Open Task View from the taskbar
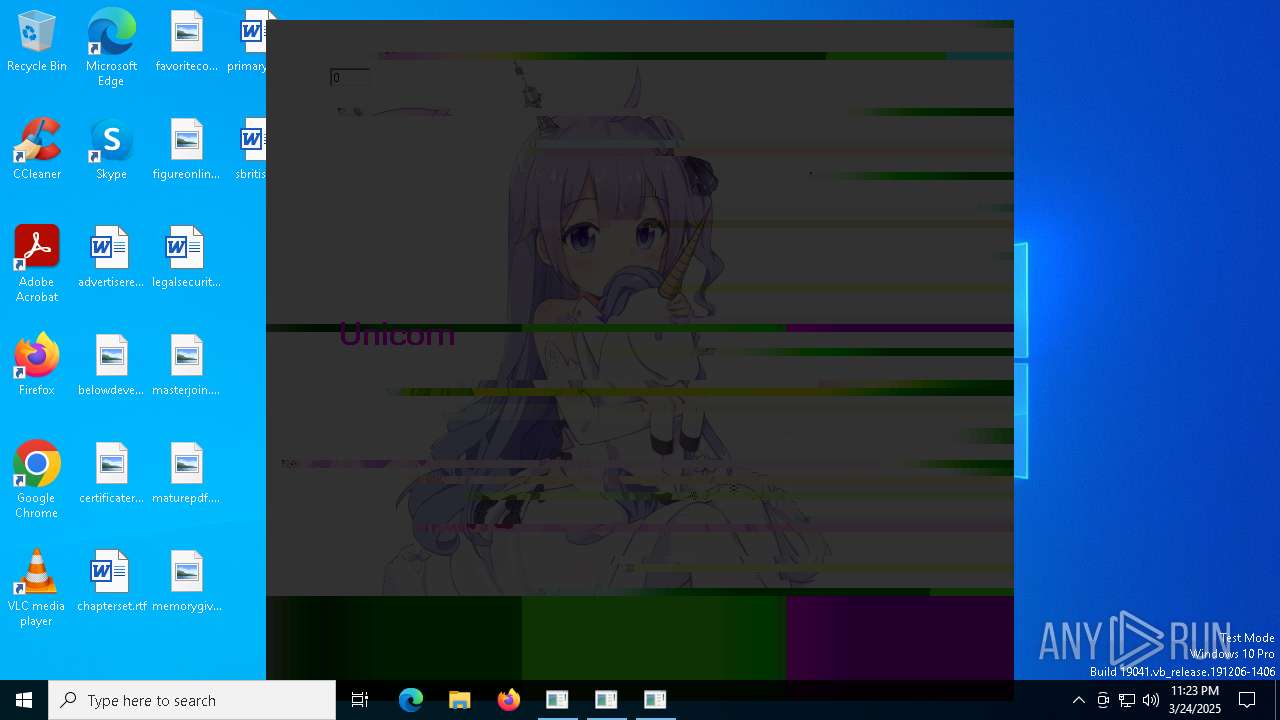Viewport: 1280px width, 720px height. tap(360, 700)
